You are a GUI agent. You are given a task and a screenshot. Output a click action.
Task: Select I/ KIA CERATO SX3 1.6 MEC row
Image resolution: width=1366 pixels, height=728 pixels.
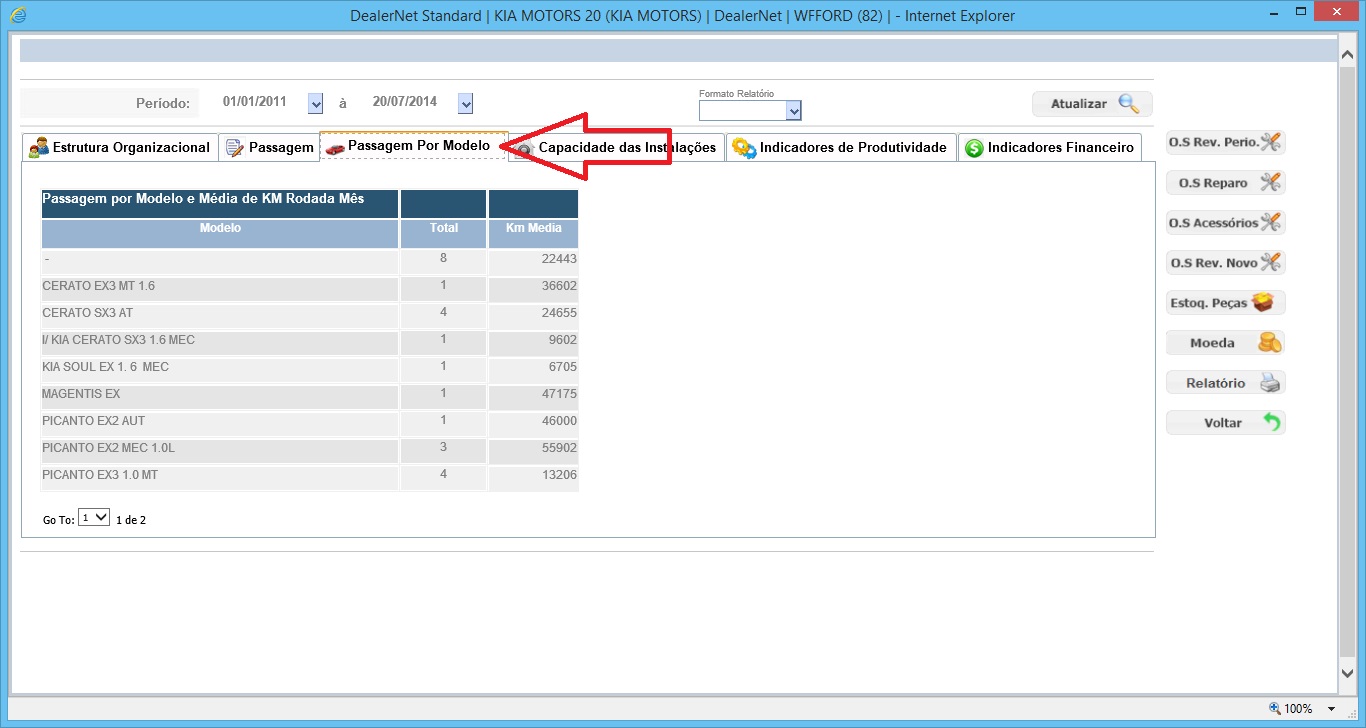pos(309,342)
